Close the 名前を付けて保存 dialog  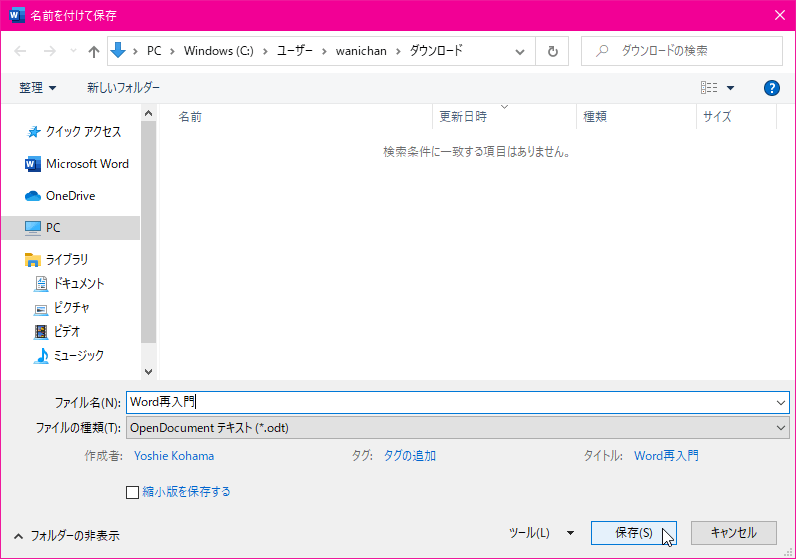[780, 15]
